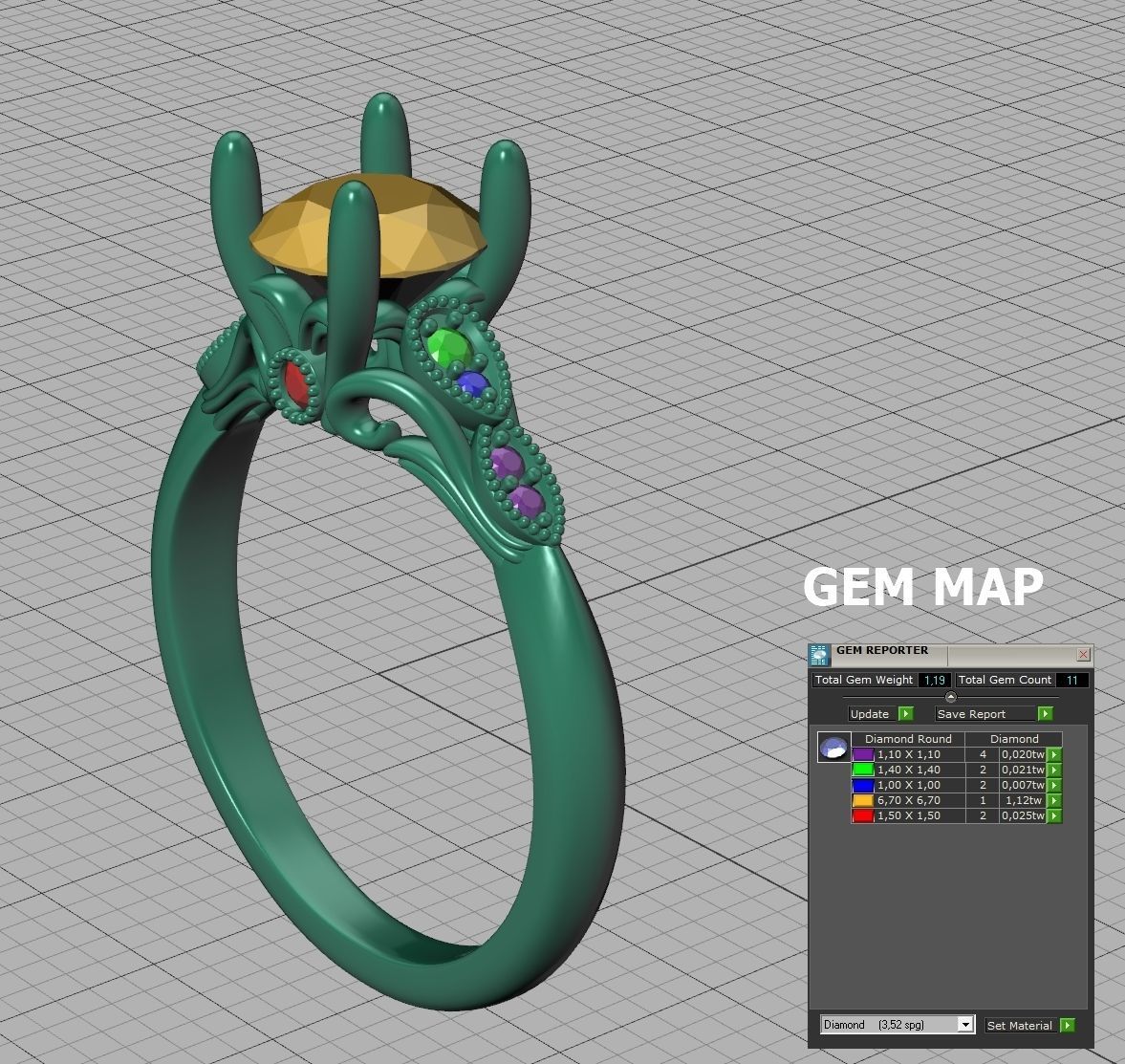Pick the green 1,40 X 1,40 swatch
The width and height of the screenshot is (1125, 1064).
(863, 770)
